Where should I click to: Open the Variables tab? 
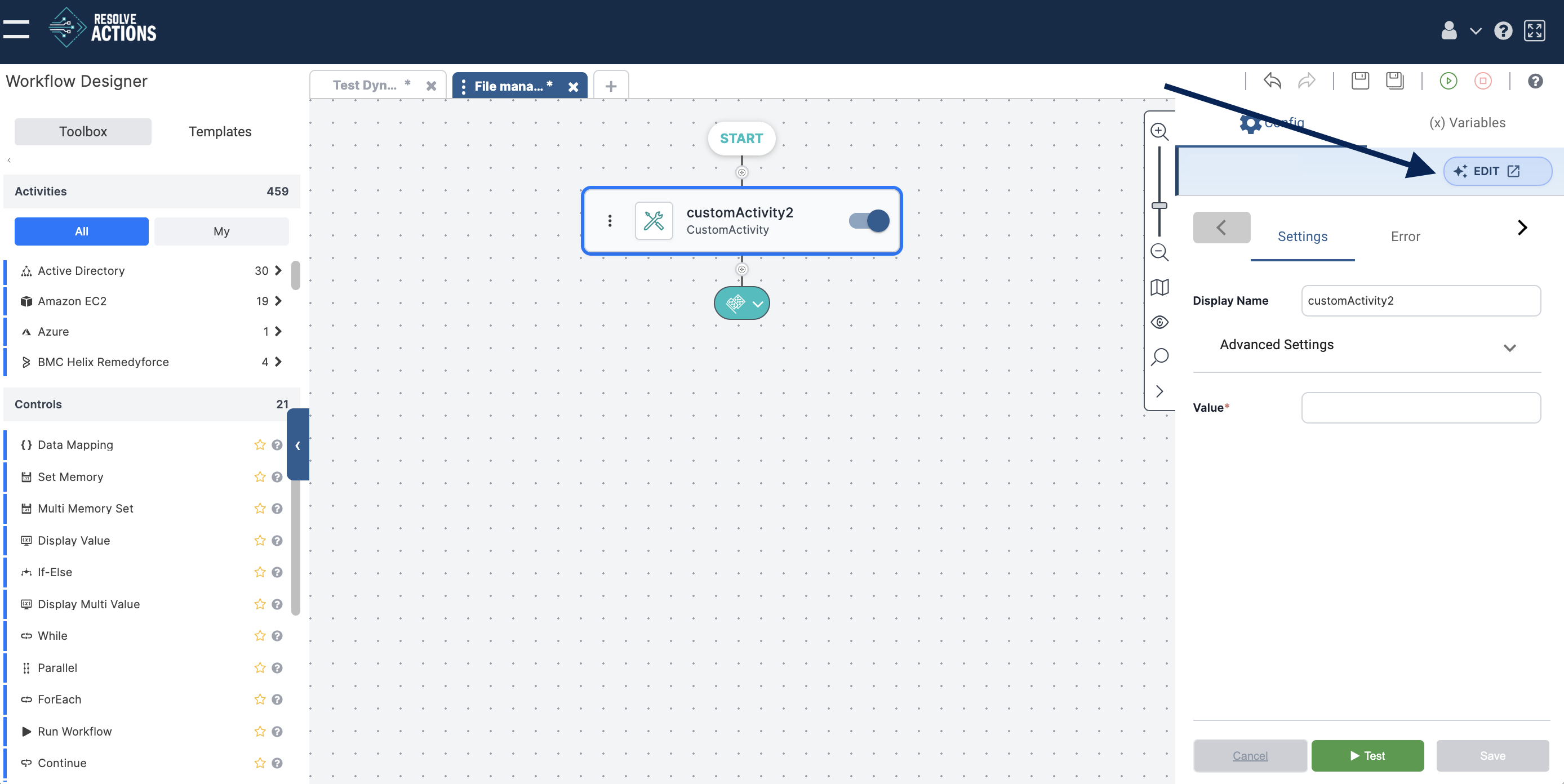coord(1467,123)
